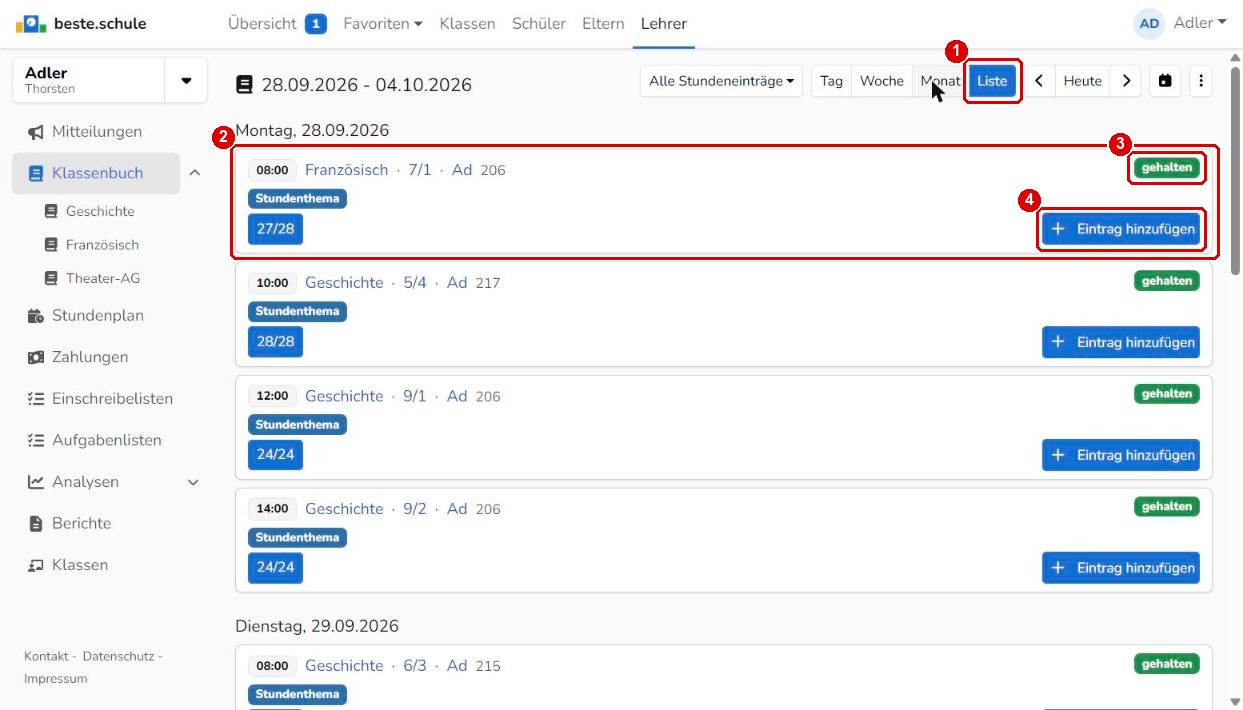Open the Favoriten dropdown menu
The height and width of the screenshot is (710, 1243).
coord(383,23)
